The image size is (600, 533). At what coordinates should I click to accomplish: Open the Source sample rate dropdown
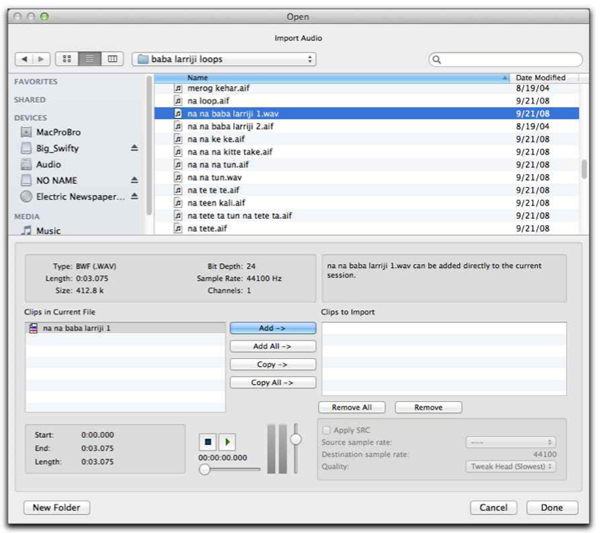(x=510, y=442)
